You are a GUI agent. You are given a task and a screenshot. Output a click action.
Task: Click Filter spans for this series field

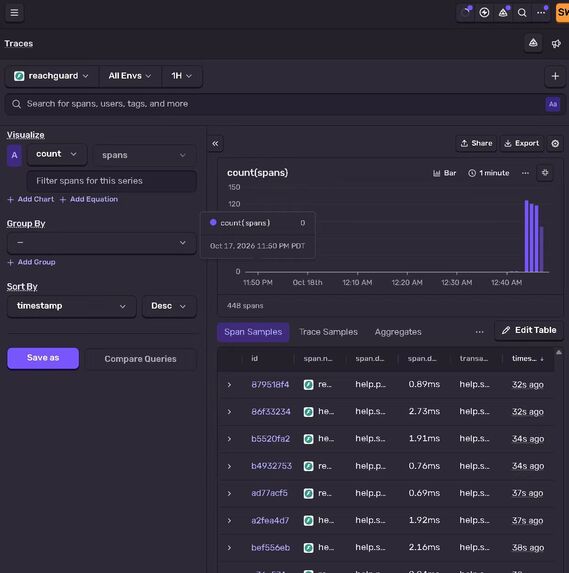tap(111, 181)
